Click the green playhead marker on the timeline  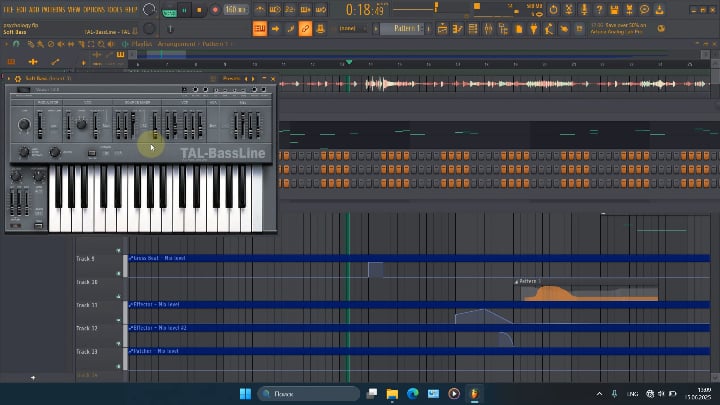349,62
